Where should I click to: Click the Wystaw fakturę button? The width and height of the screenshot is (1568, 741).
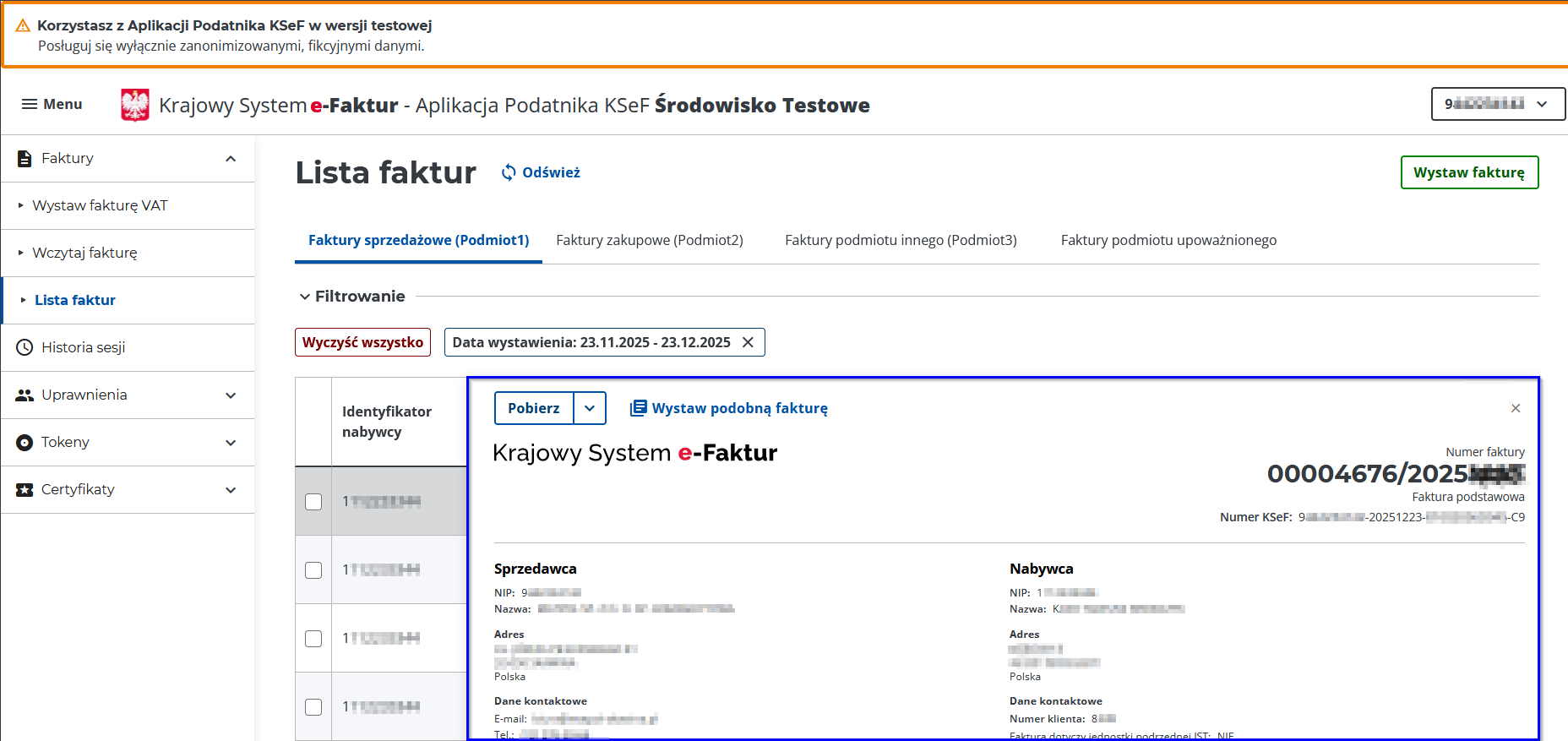tap(1469, 172)
